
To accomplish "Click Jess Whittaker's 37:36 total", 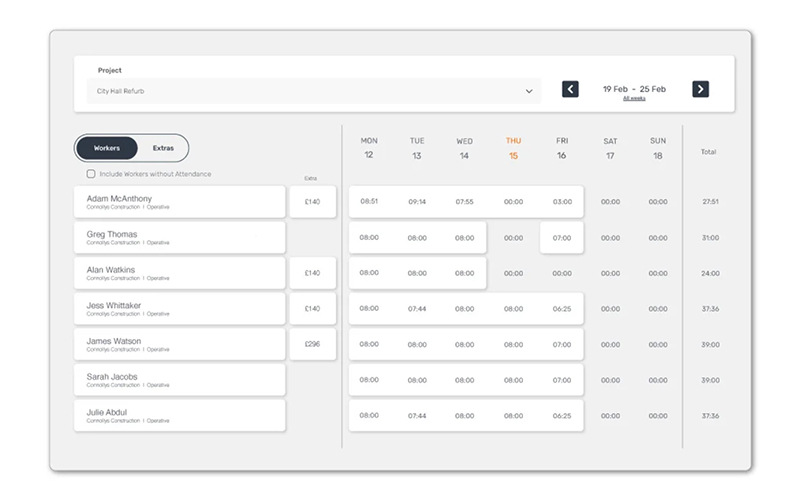I will 710,309.
